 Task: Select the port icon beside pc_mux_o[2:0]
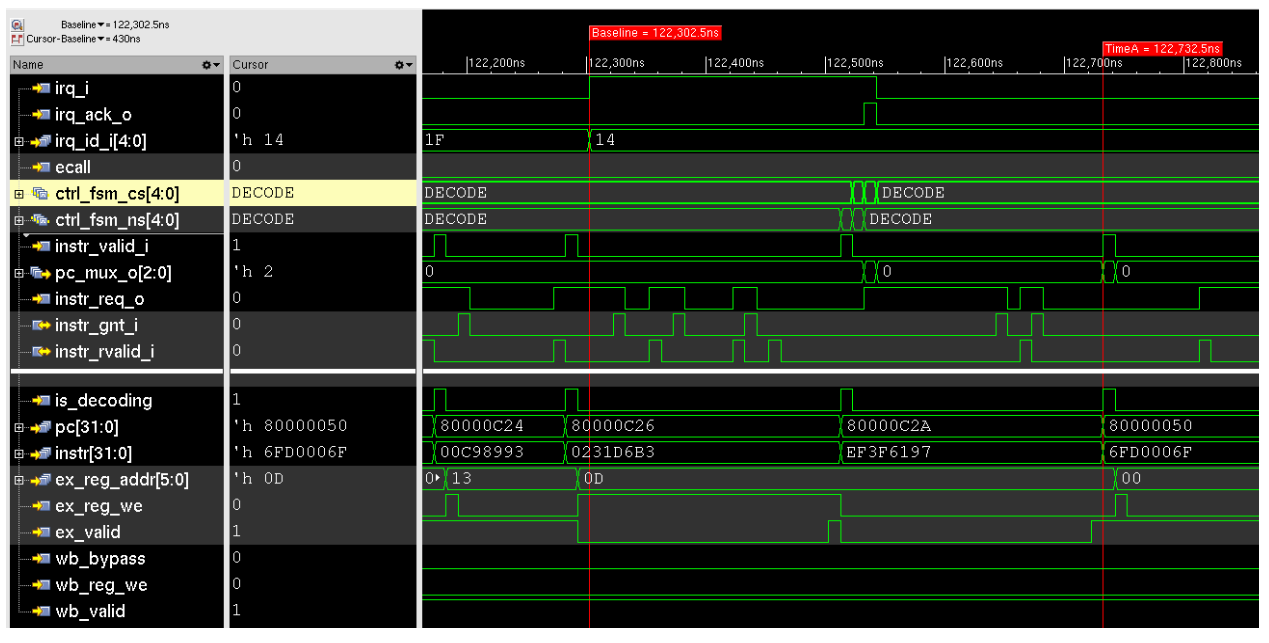(x=40, y=271)
